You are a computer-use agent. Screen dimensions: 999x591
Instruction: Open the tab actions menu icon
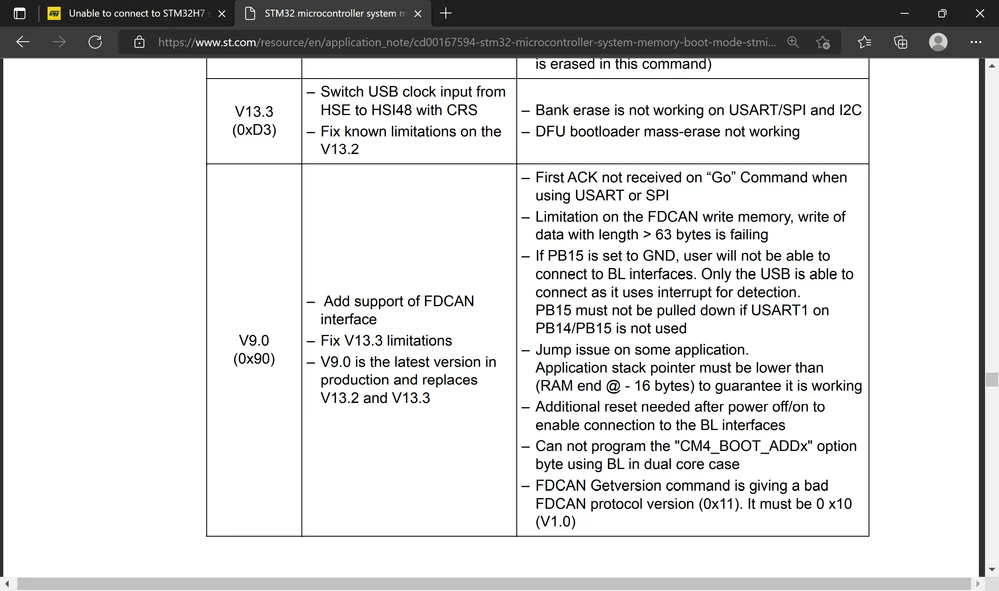pyautogui.click(x=20, y=13)
